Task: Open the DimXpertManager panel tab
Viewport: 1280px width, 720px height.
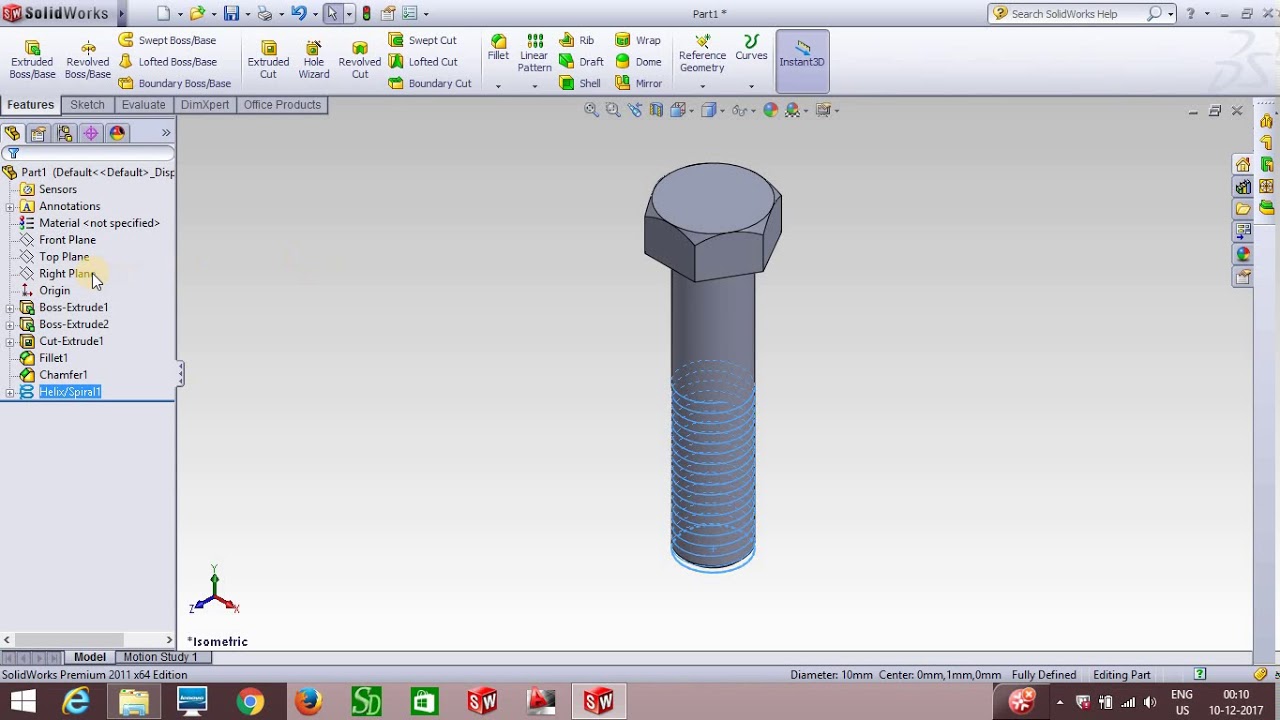Action: pos(91,133)
